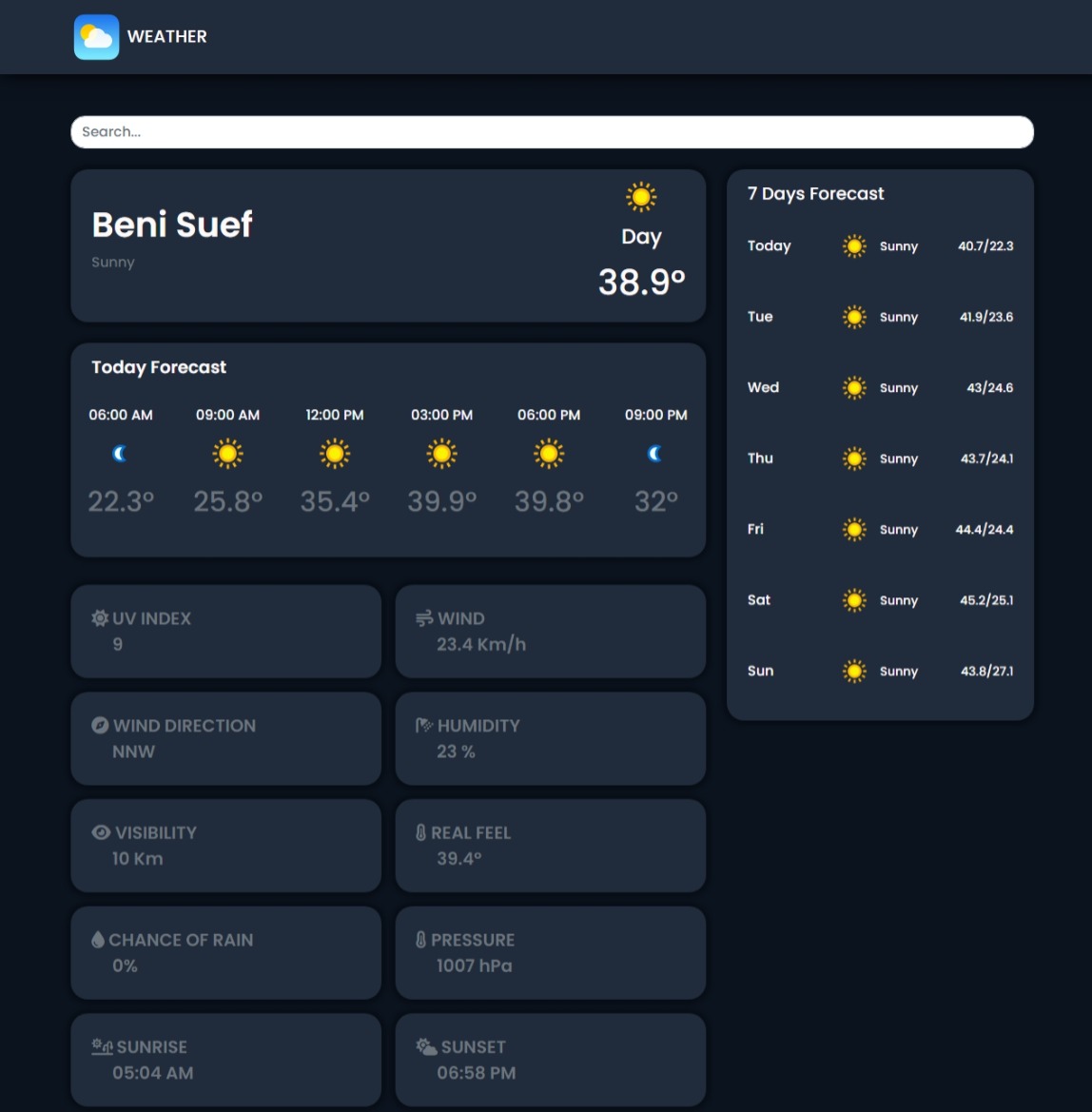
Task: Focus the Search input field
Action: coord(552,132)
